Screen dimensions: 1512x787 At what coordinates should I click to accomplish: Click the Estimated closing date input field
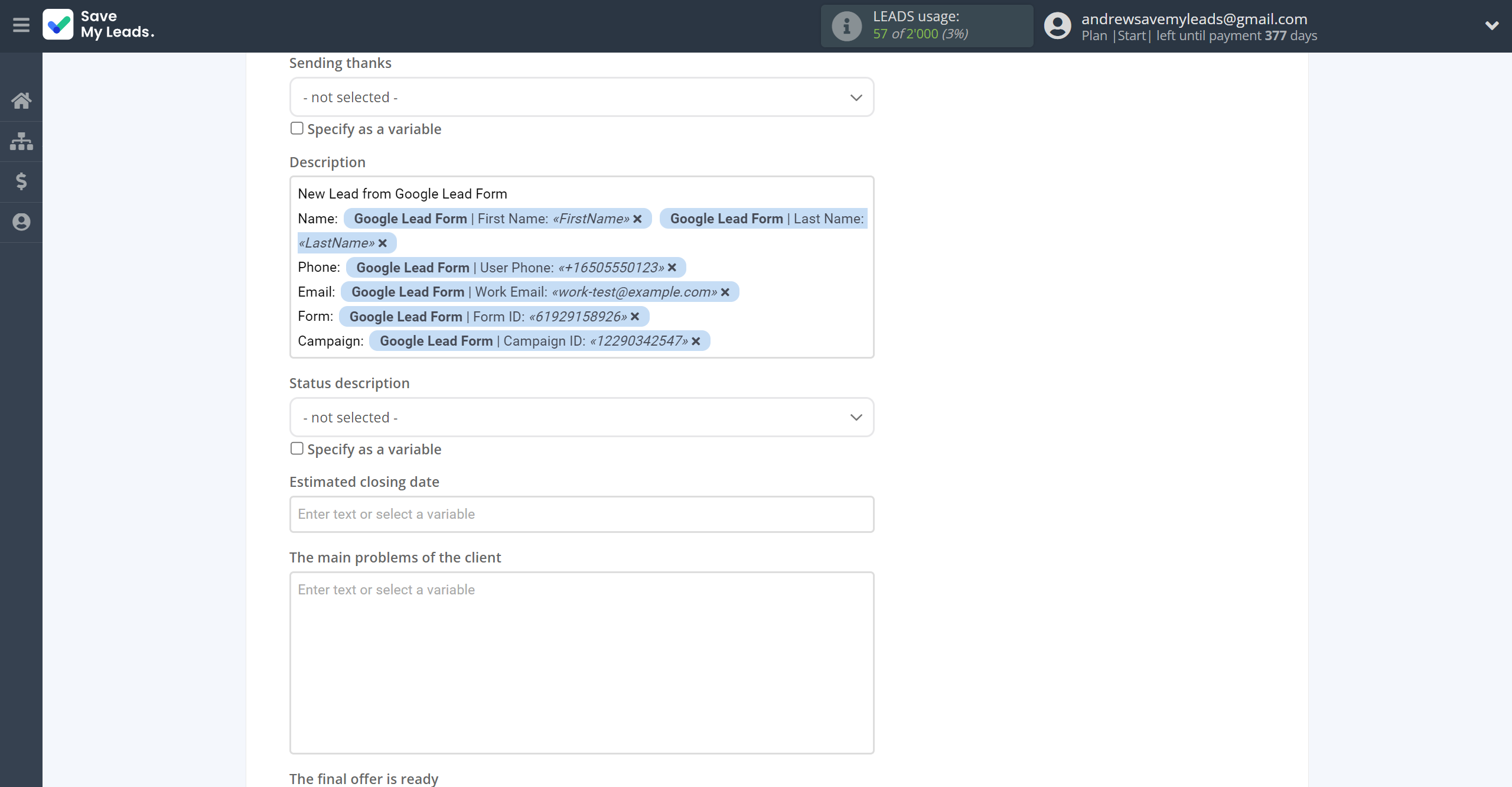tap(581, 513)
